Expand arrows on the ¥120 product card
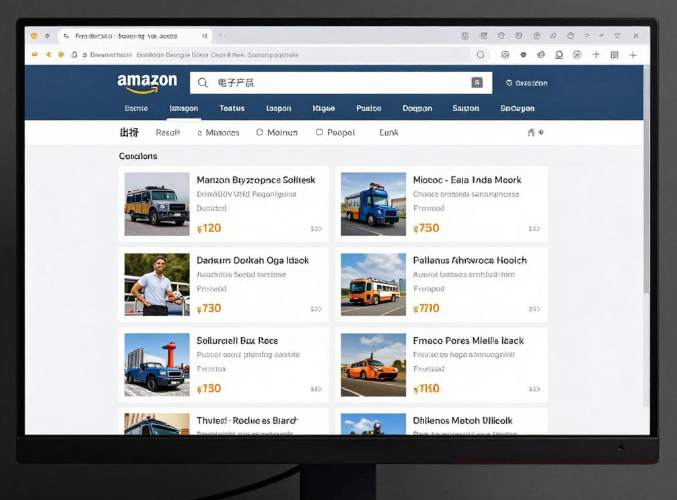 (316, 229)
